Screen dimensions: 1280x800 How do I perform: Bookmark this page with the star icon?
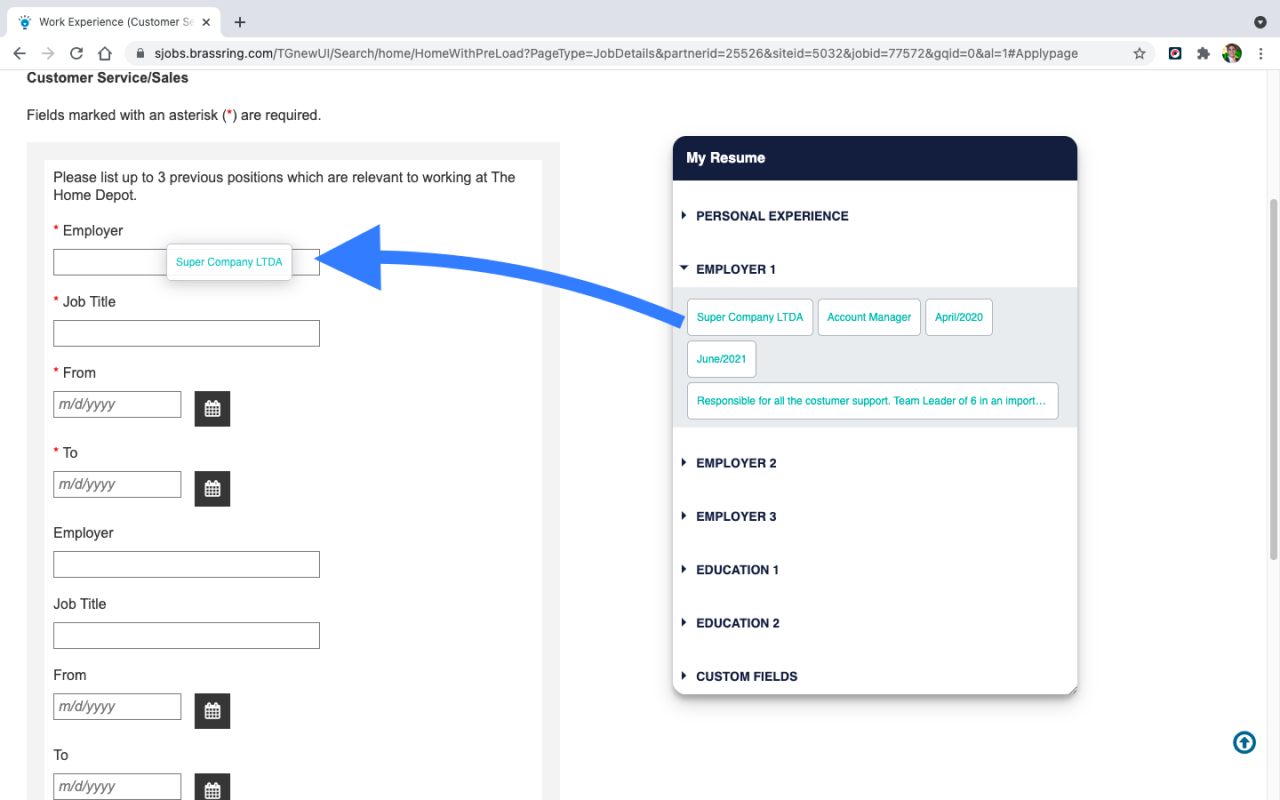click(1139, 54)
